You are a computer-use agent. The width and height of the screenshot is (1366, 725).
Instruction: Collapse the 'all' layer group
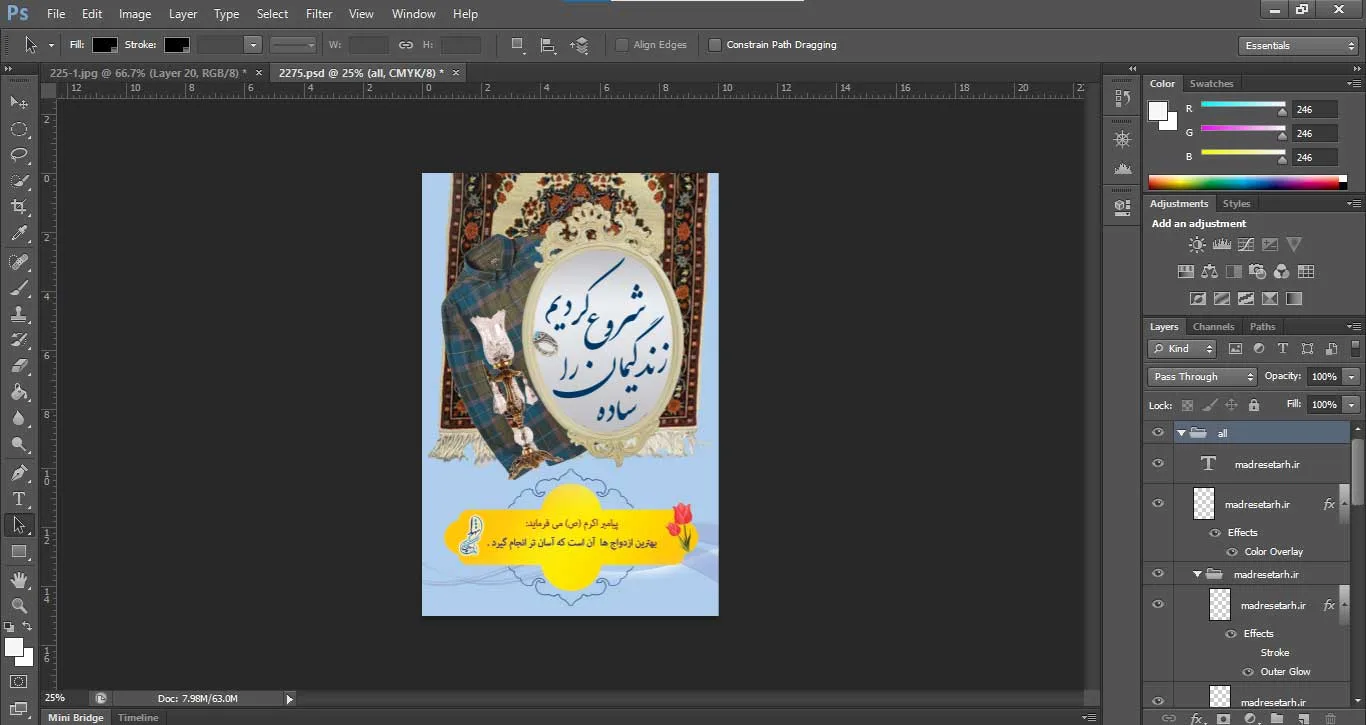pyautogui.click(x=1181, y=433)
